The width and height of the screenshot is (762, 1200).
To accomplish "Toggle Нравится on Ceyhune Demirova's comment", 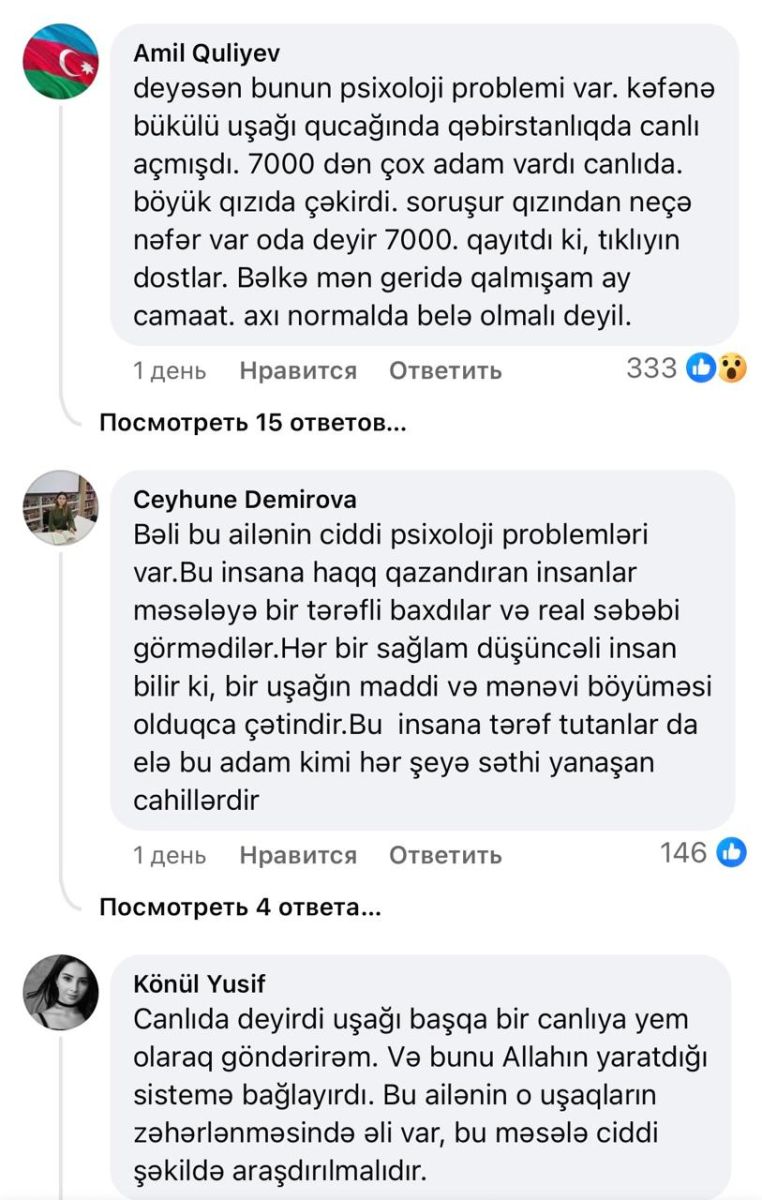I will point(298,855).
